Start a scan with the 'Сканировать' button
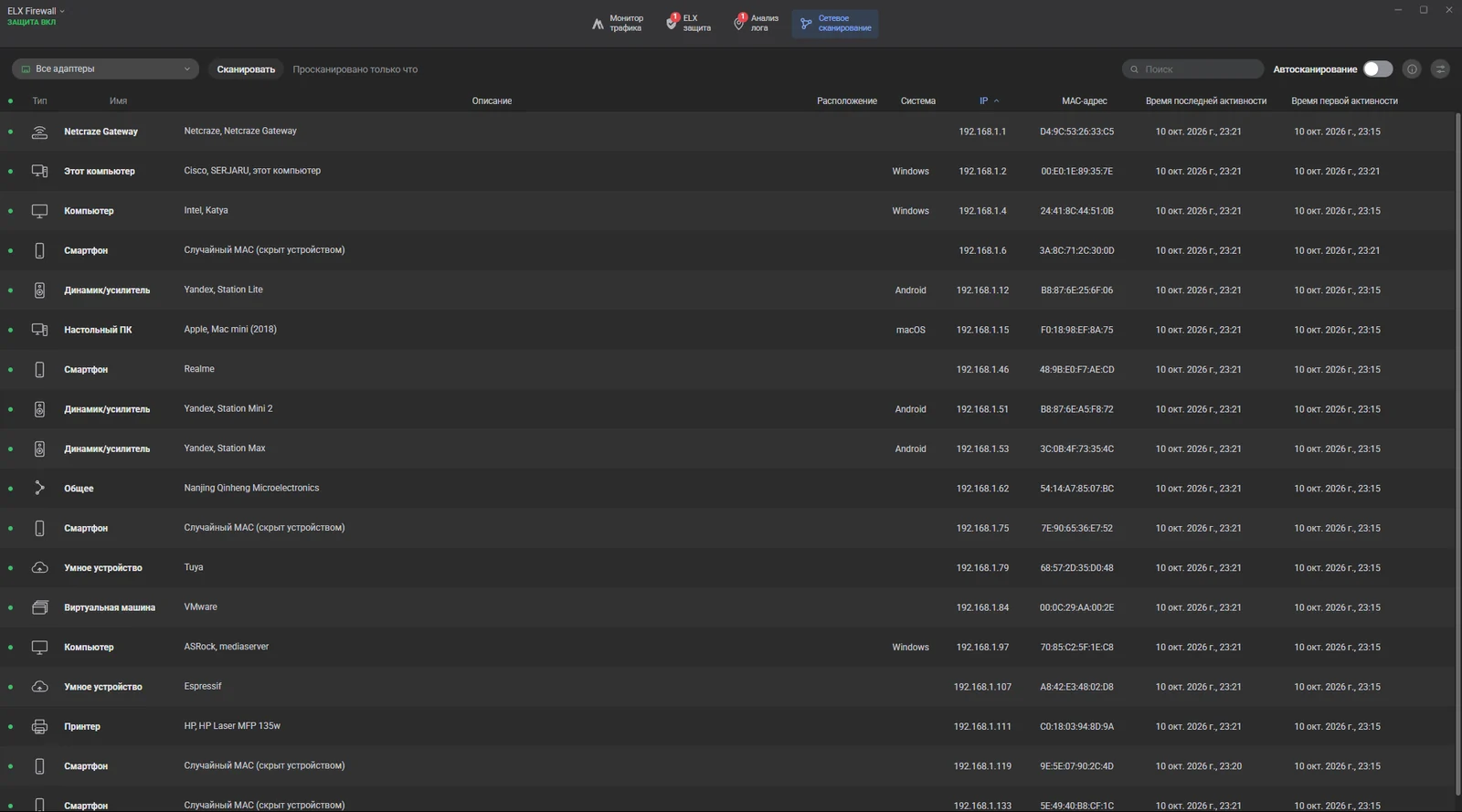Viewport: 1462px width, 812px height. [246, 69]
